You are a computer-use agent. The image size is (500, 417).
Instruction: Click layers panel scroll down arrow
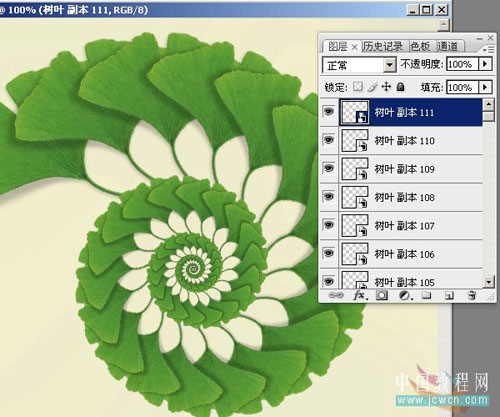tap(488, 282)
